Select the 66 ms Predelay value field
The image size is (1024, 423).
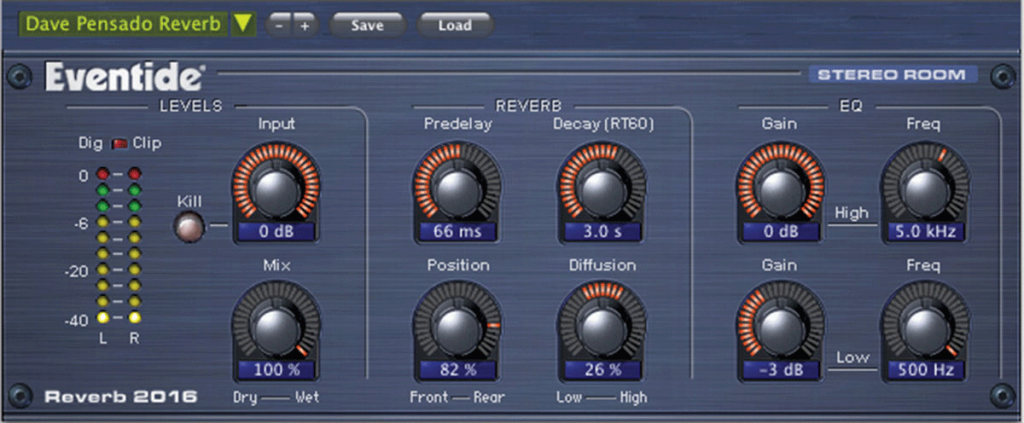457,231
